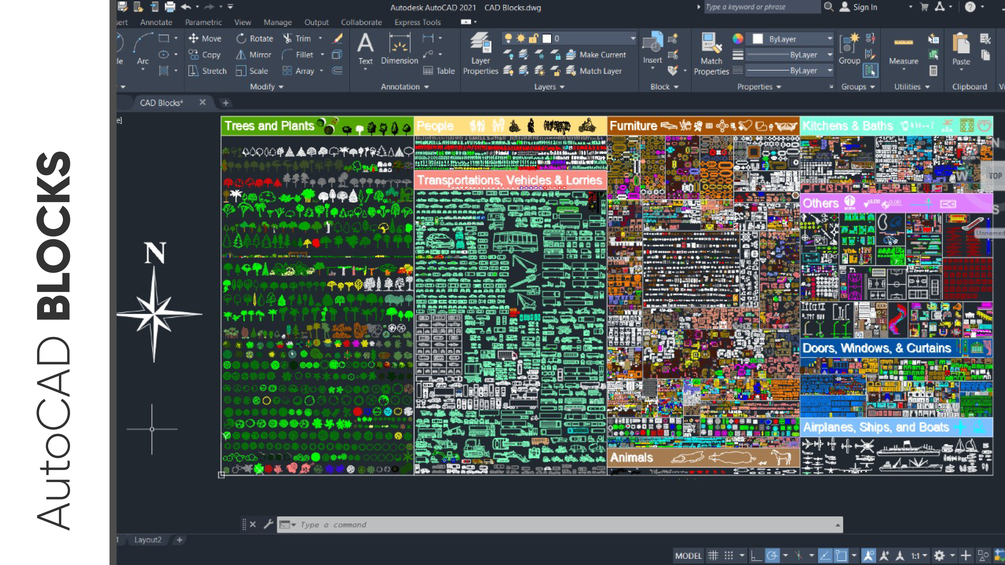Open the Quick Calculator icon in Utilities
1005x565 pixels.
click(x=933, y=70)
